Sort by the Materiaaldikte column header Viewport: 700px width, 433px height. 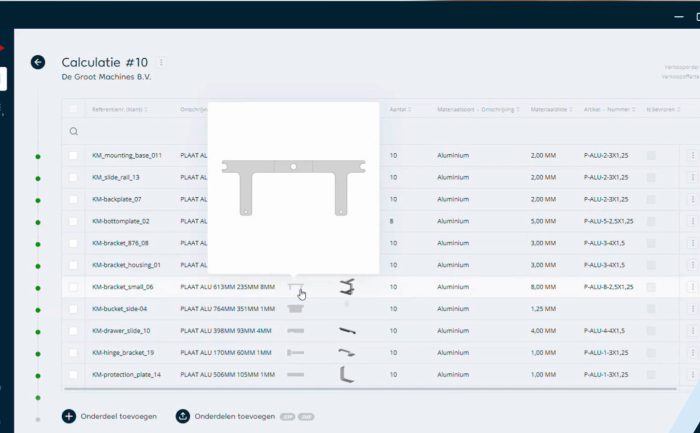coord(551,109)
